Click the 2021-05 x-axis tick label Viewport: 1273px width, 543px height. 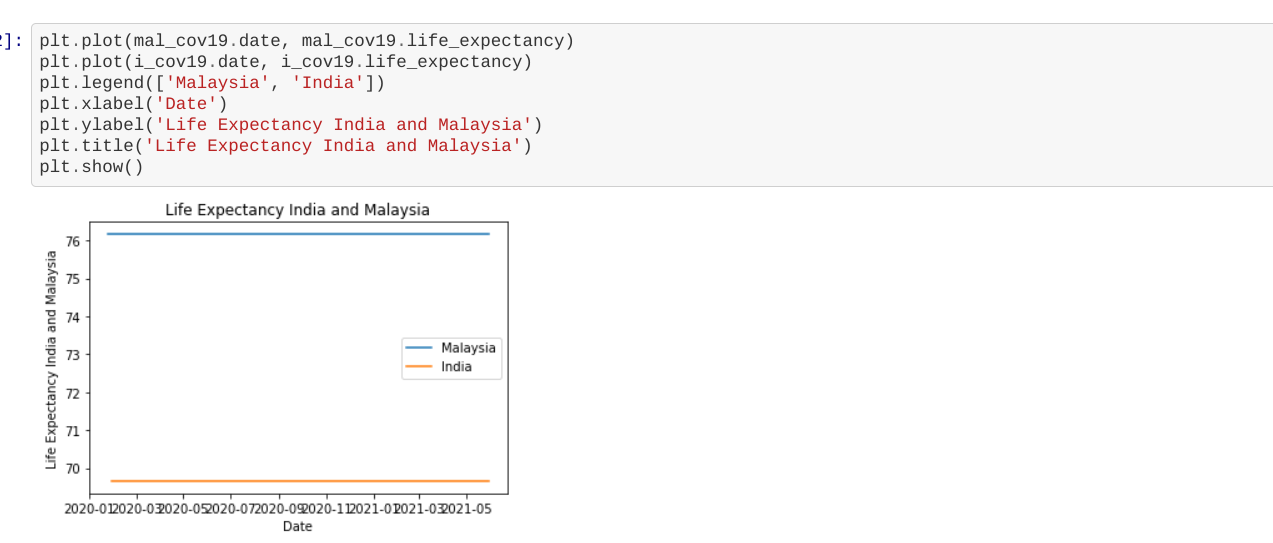[466, 508]
